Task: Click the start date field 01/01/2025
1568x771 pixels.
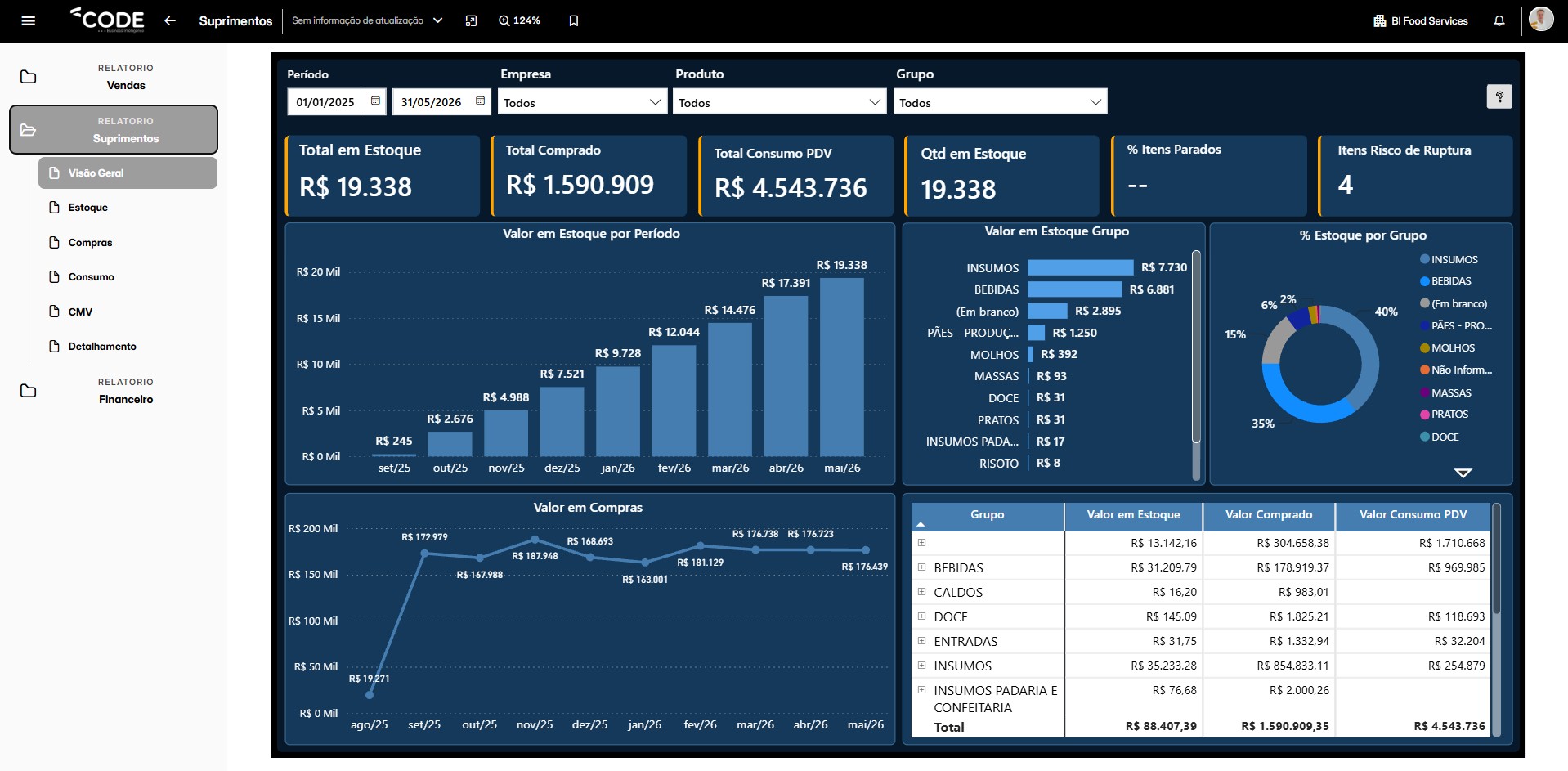Action: point(325,102)
